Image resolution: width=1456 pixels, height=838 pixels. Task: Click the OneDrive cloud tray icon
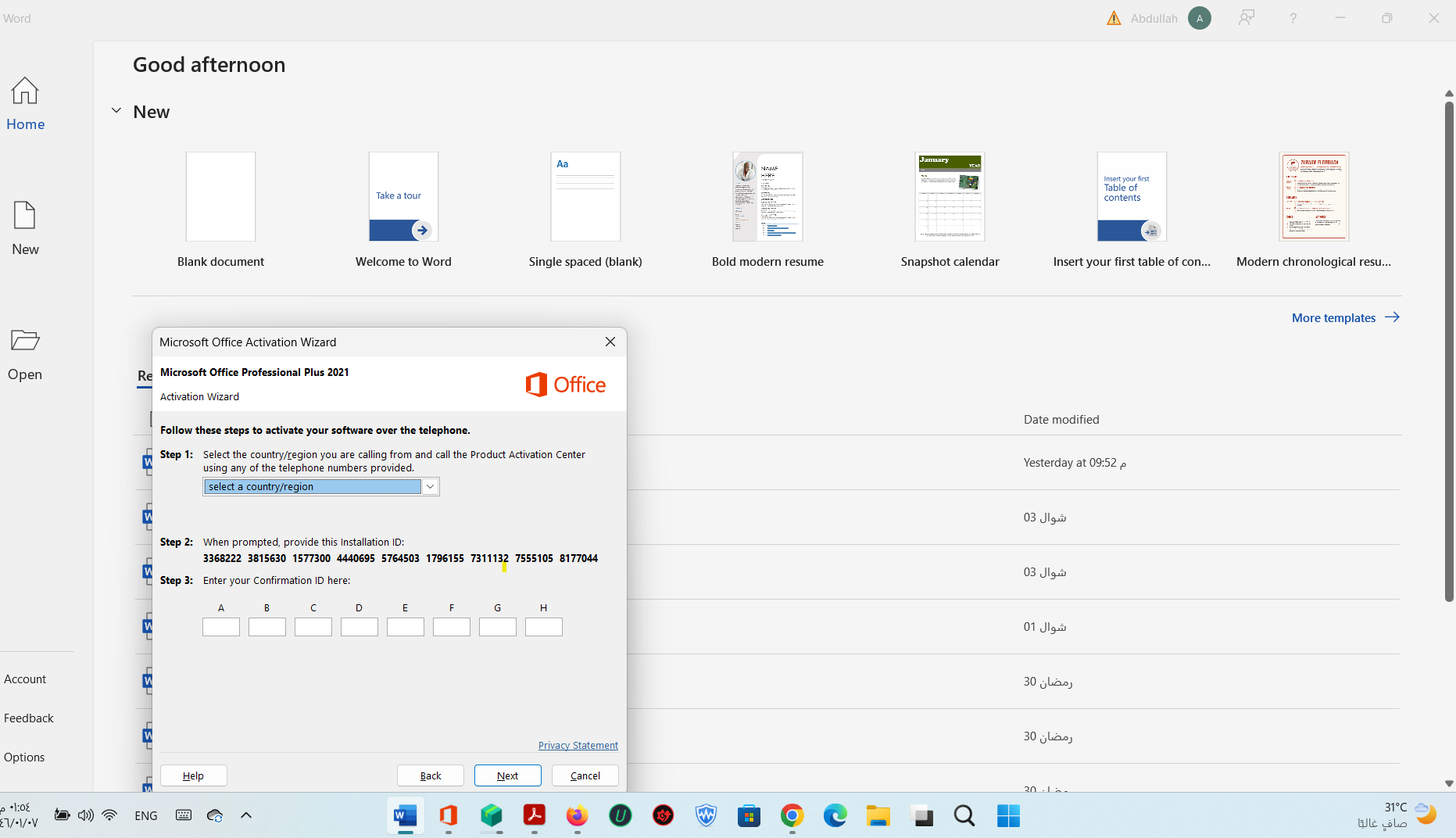pos(215,815)
